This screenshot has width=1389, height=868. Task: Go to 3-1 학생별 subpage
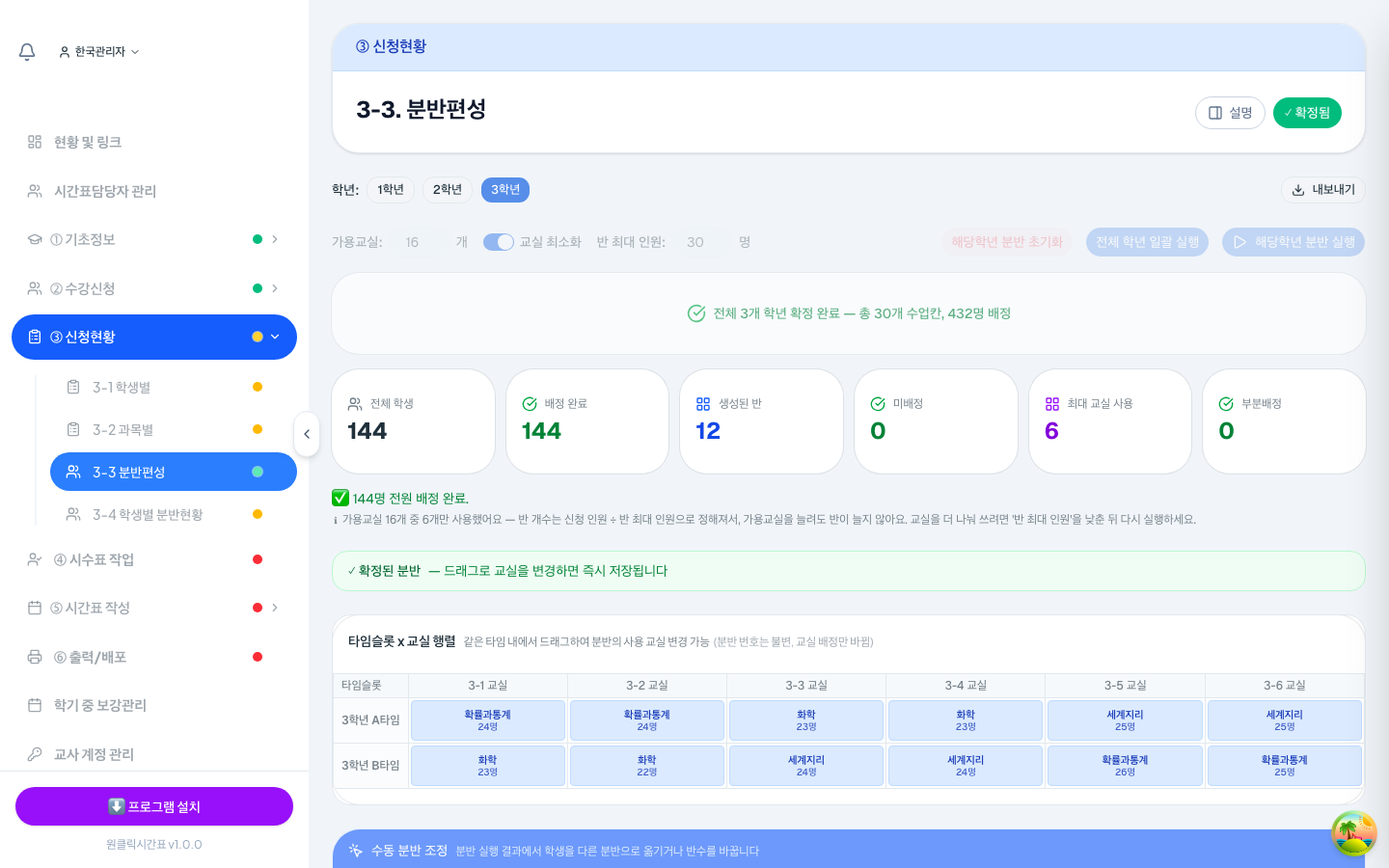point(174,387)
